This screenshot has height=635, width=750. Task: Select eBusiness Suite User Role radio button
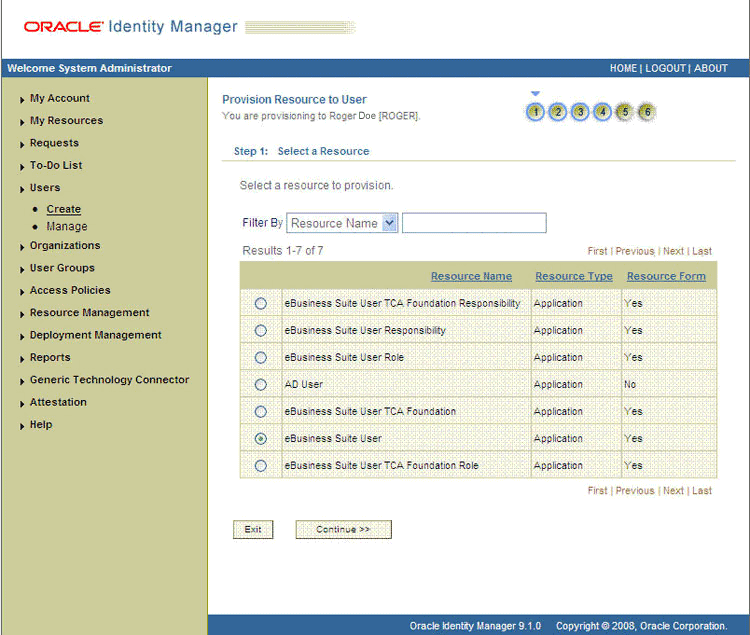(261, 358)
